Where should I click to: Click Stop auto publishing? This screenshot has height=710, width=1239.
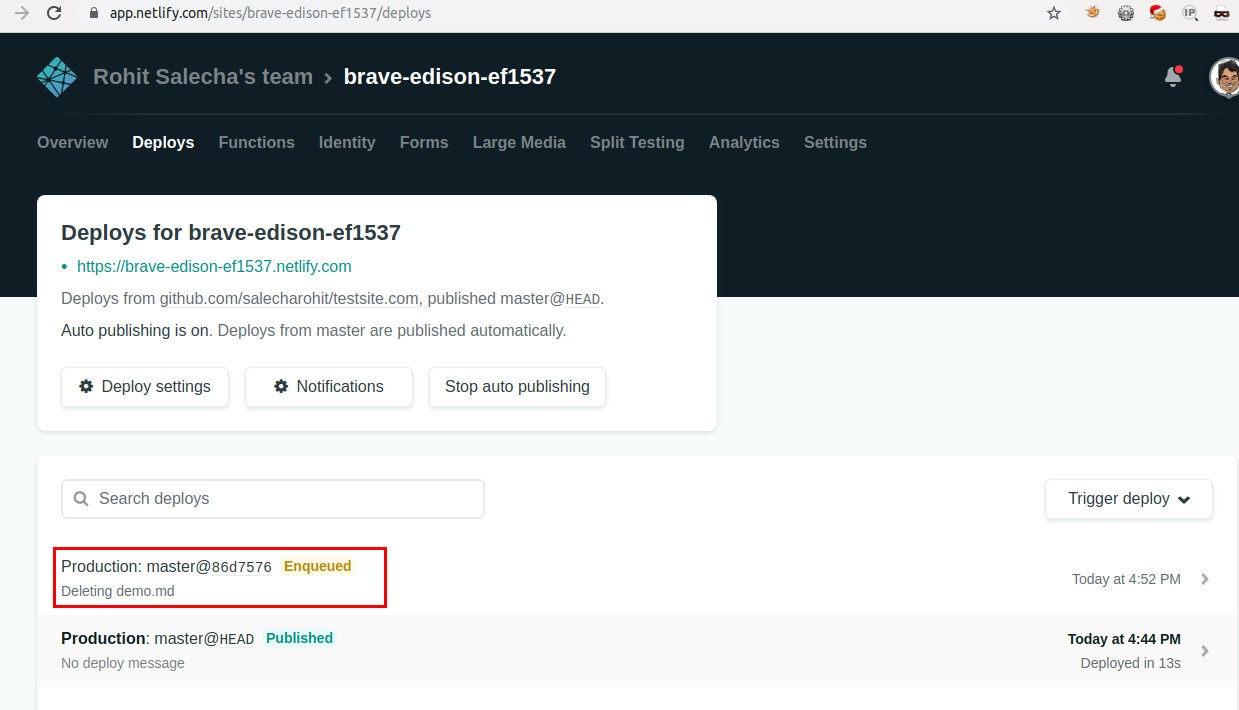pyautogui.click(x=517, y=387)
